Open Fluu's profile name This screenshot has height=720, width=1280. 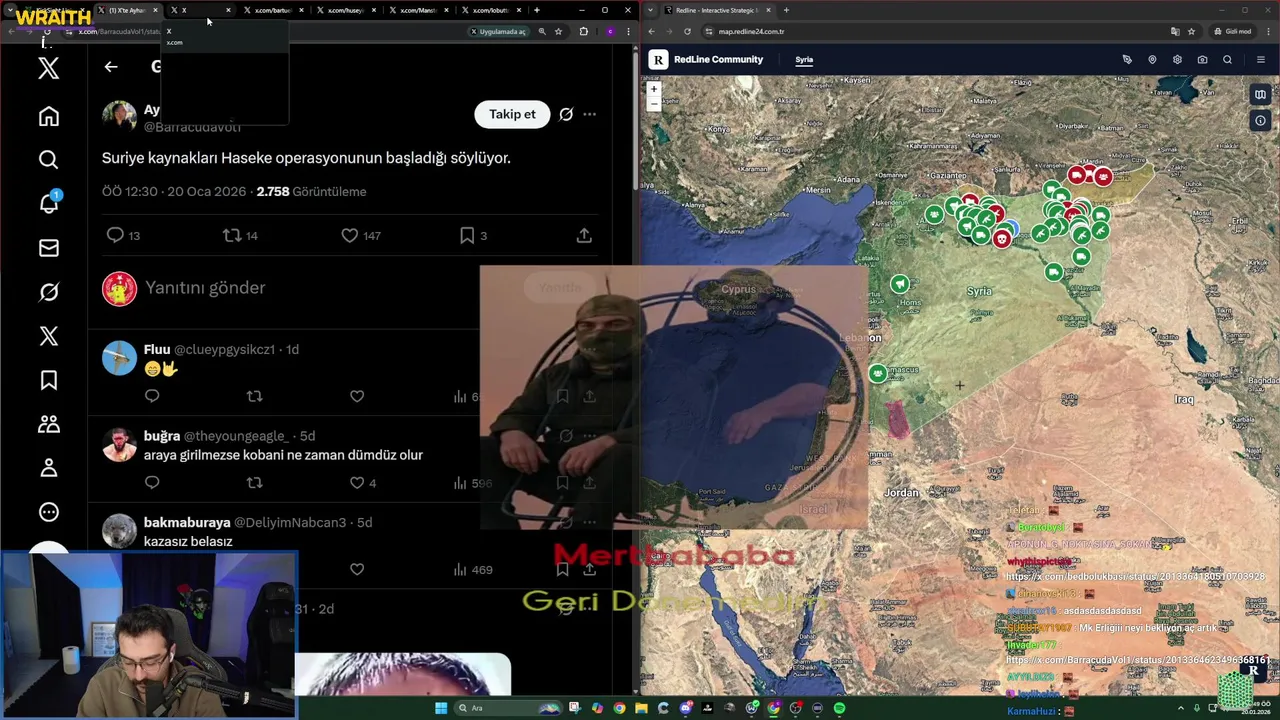coord(157,349)
